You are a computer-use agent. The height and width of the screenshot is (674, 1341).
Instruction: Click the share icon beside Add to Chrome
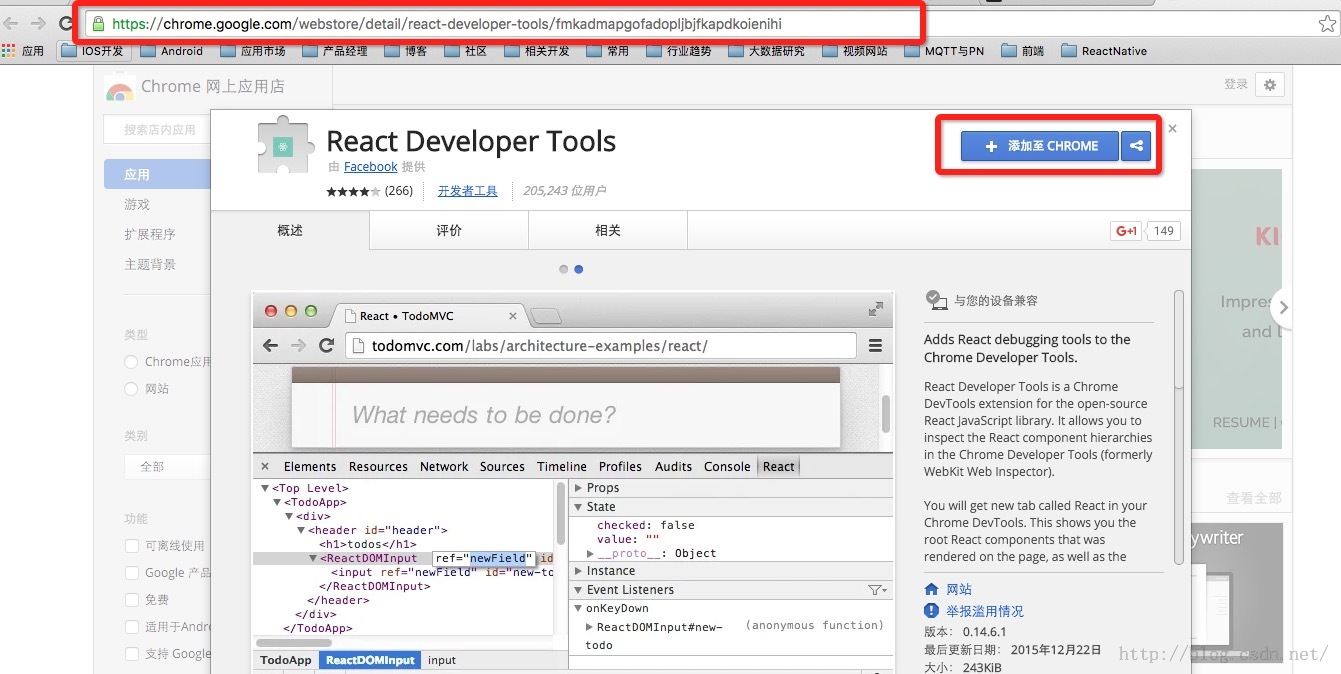pos(1136,146)
